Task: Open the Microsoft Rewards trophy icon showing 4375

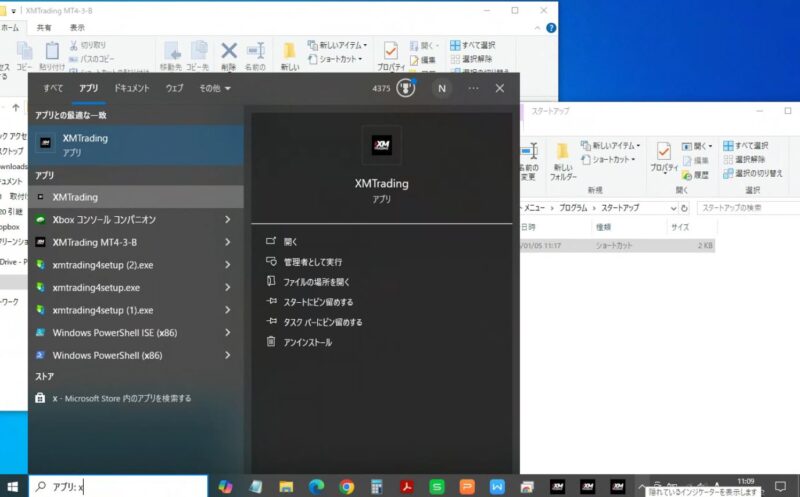Action: pyautogui.click(x=406, y=88)
